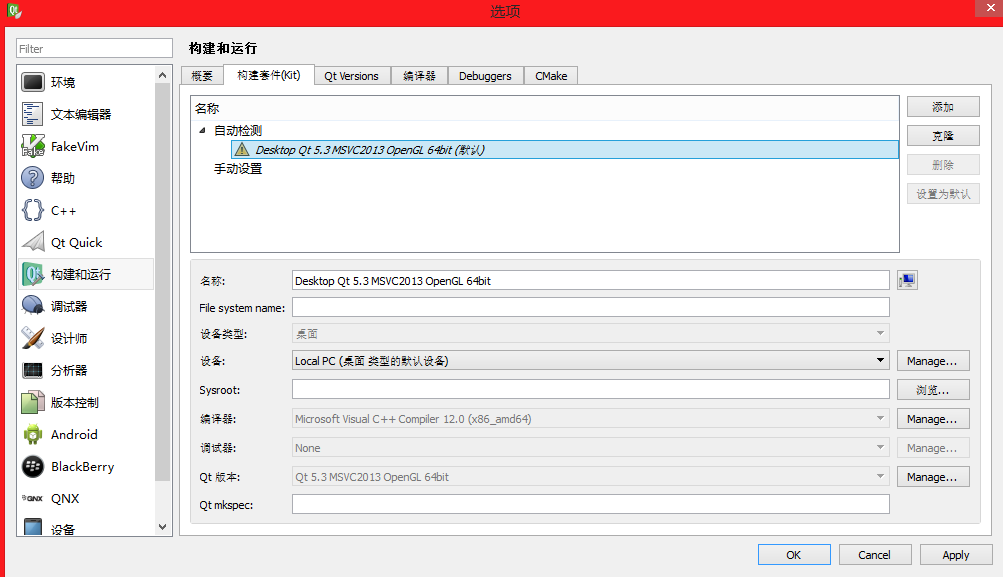Click the Qt mkspec input field
The image size is (1003, 577).
(590, 504)
